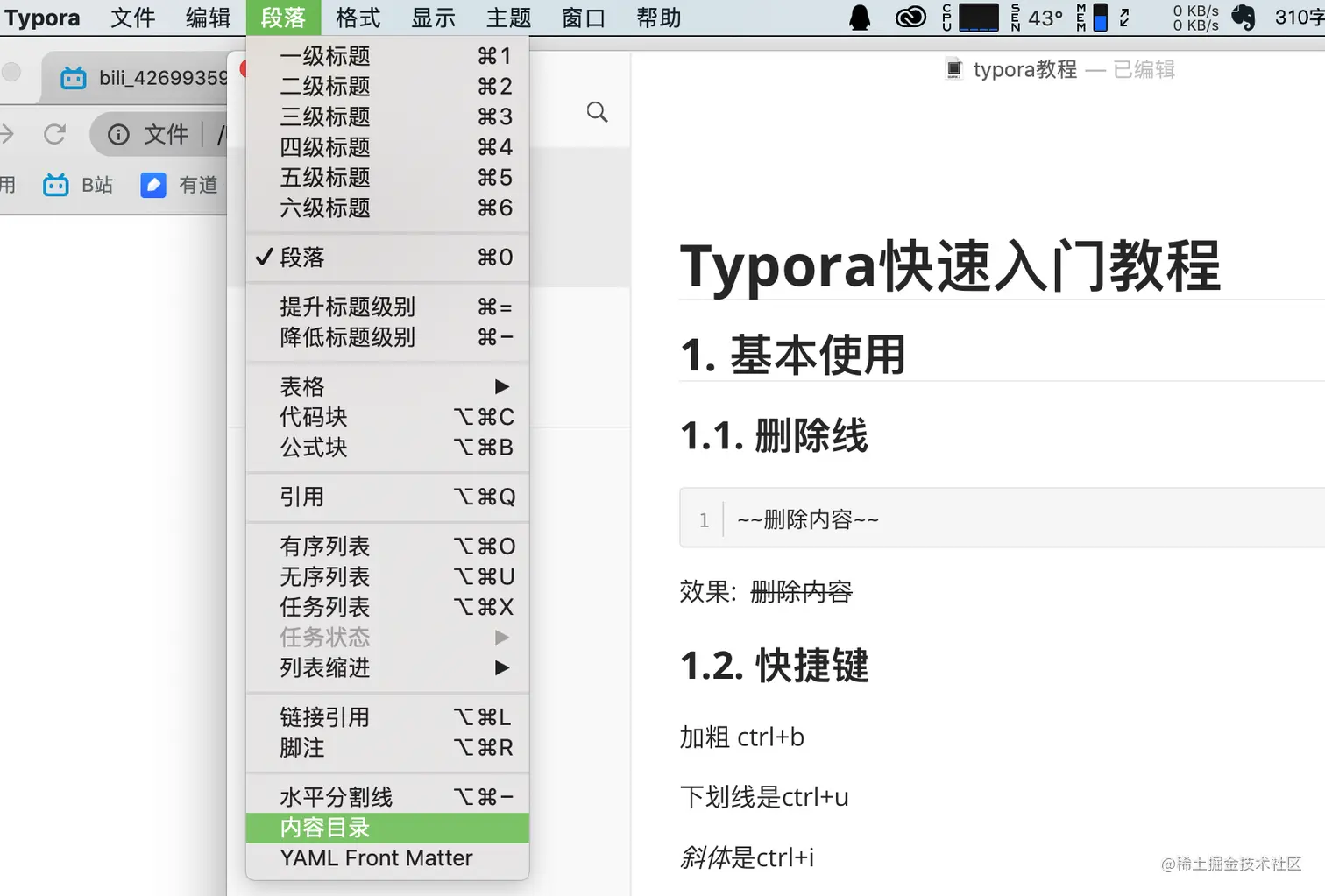Open the 帮助 menu

659,18
